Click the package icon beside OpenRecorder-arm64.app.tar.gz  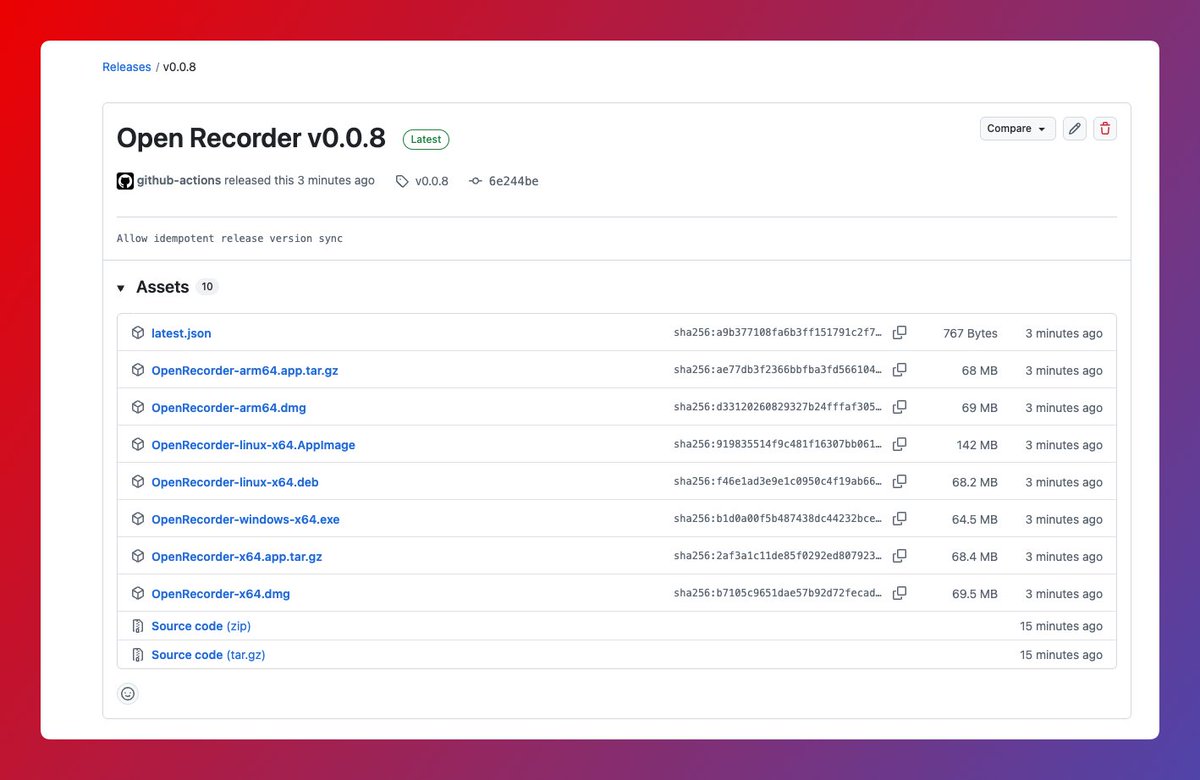coord(138,370)
